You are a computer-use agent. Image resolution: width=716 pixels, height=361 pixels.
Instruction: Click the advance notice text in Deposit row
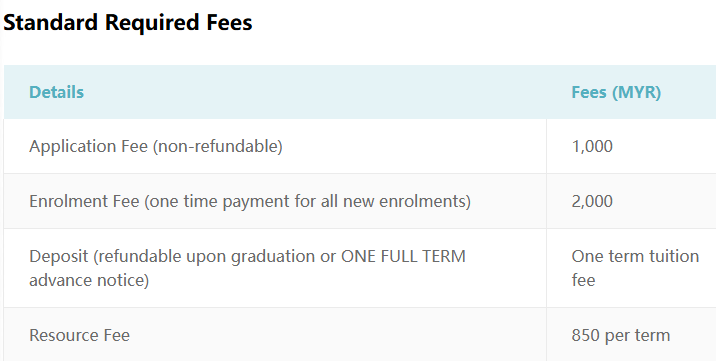click(89, 280)
